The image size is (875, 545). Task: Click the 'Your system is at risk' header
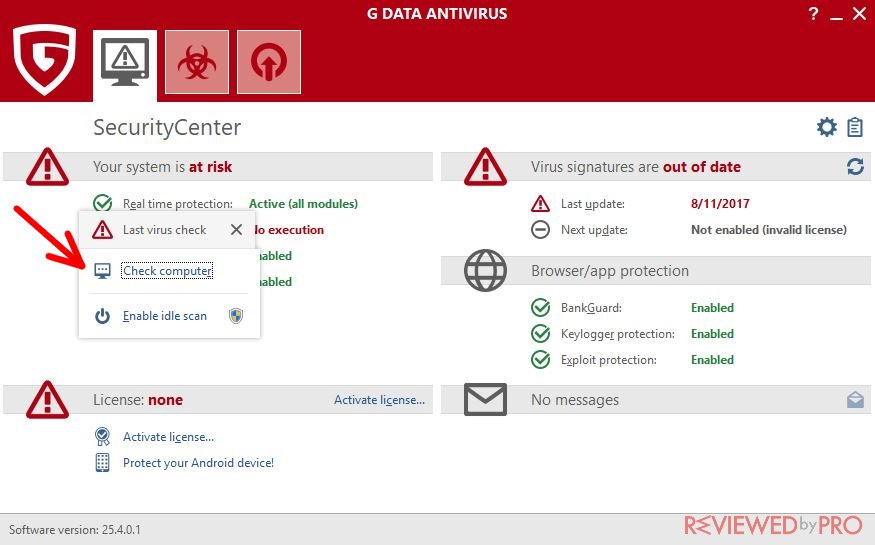162,167
